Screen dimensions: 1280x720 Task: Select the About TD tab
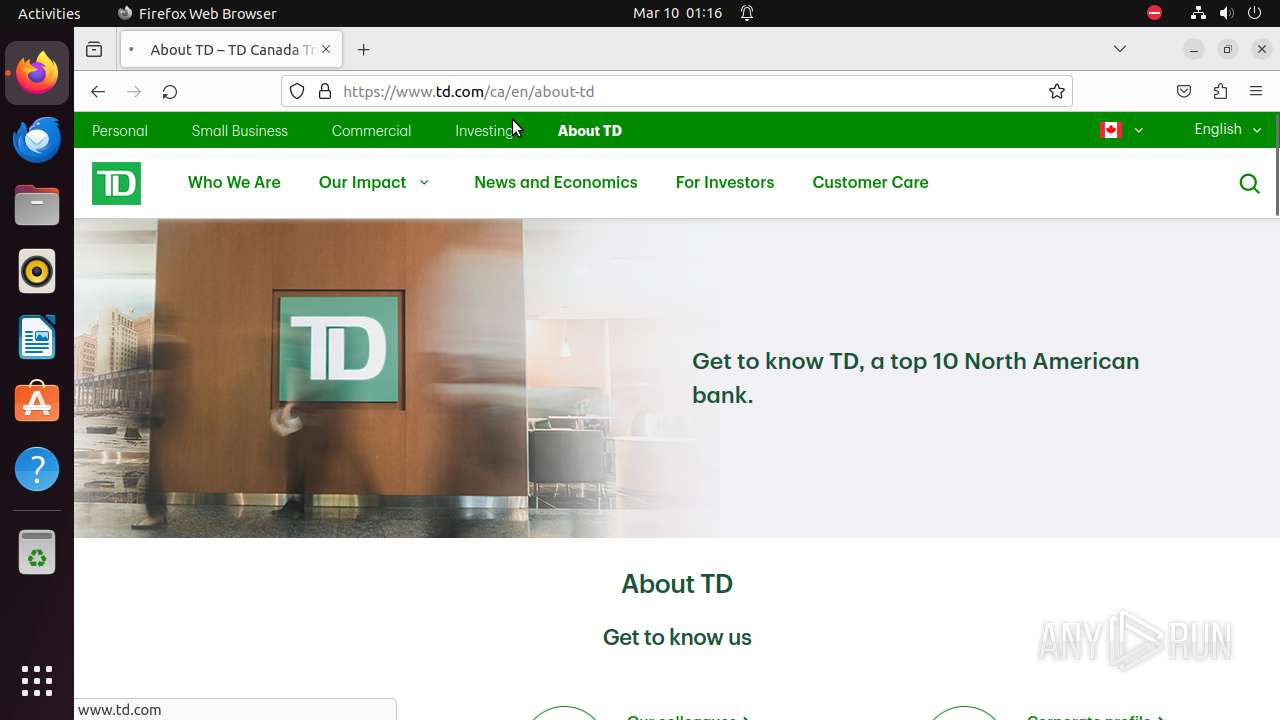[590, 131]
